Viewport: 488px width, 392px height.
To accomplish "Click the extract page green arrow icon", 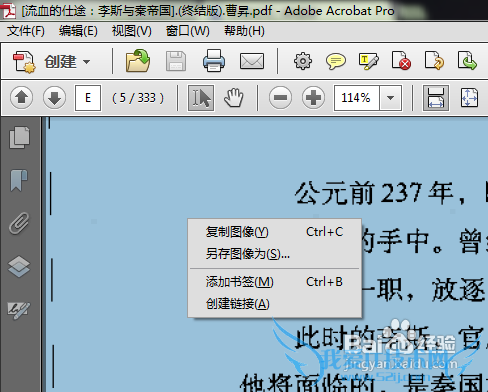I will point(467,61).
